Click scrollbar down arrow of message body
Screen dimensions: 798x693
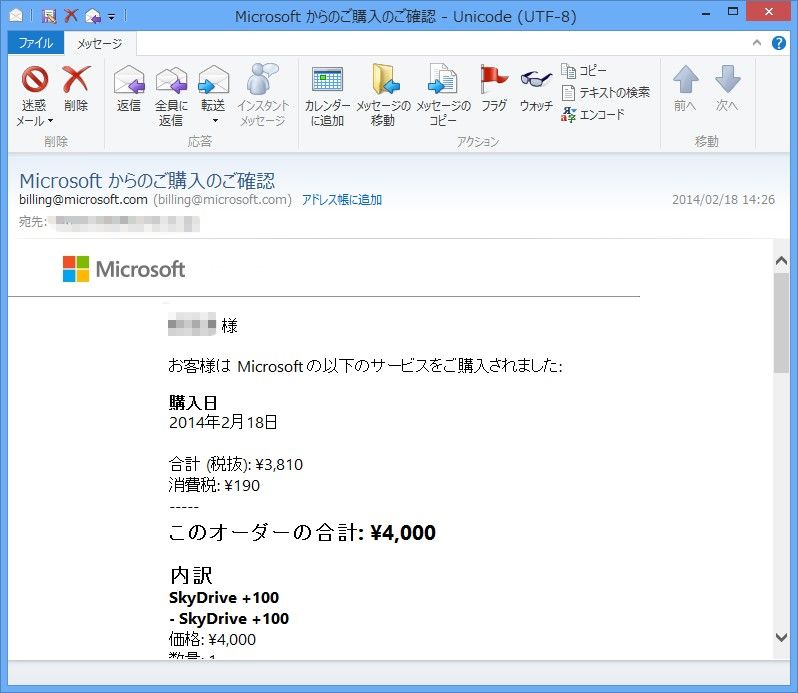[x=781, y=637]
